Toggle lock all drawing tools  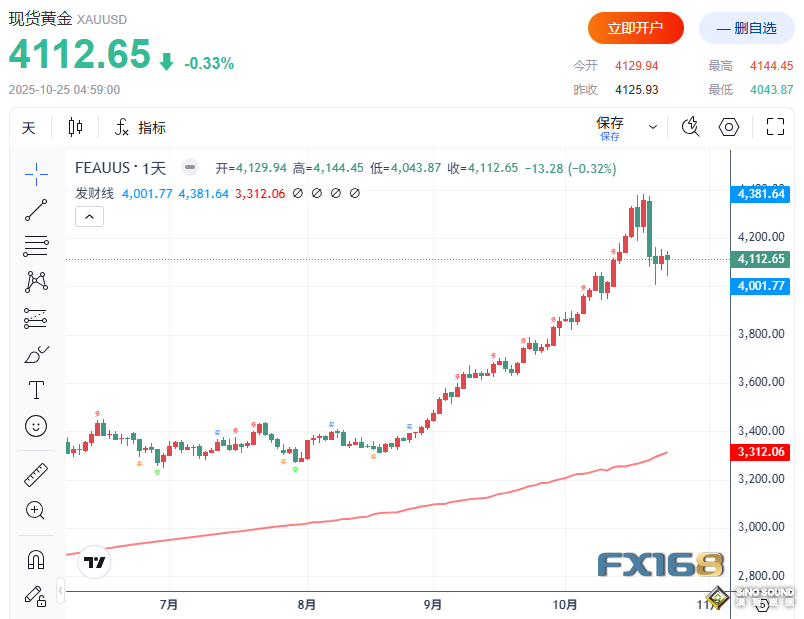click(x=36, y=596)
